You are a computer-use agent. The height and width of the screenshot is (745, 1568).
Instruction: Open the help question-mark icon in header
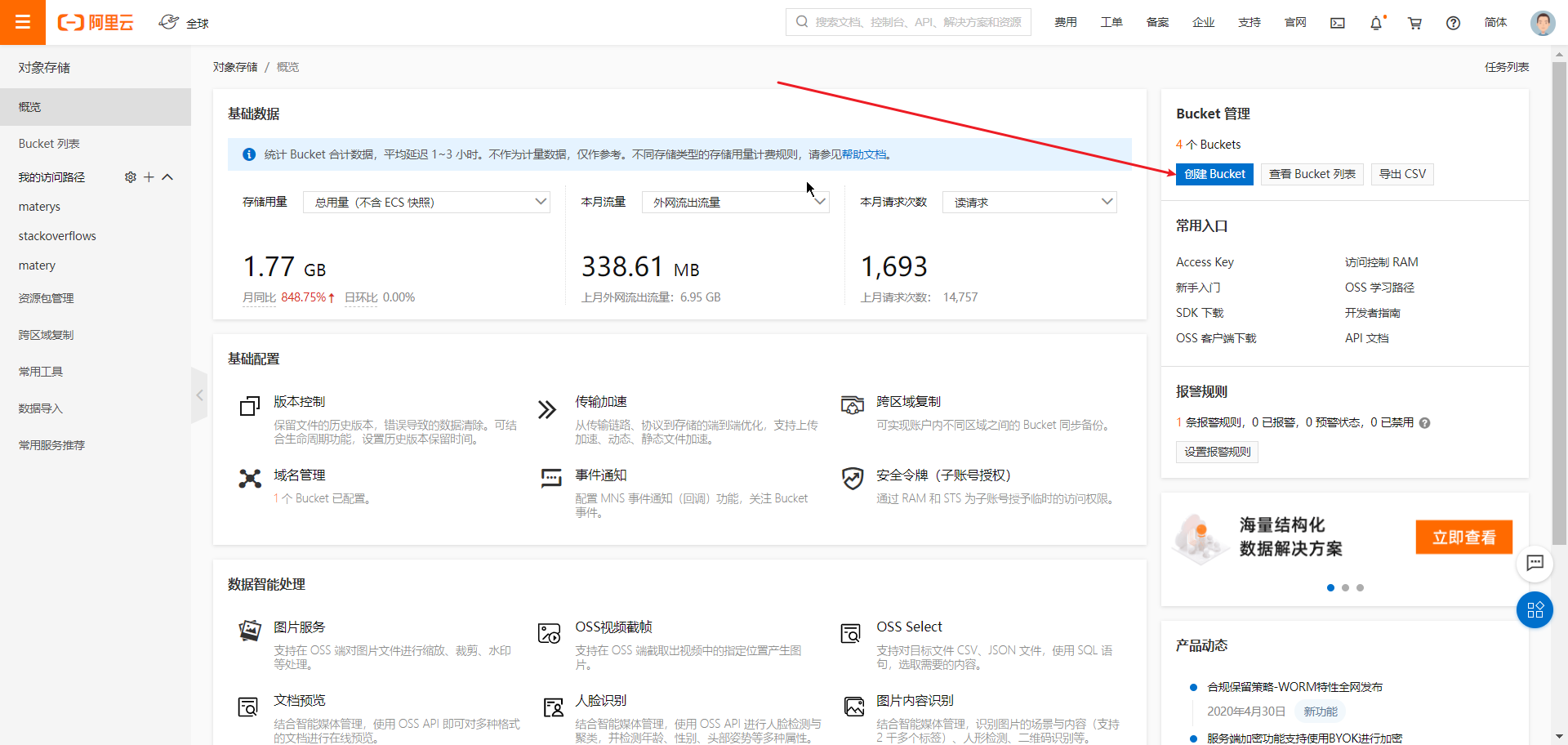pos(1453,23)
